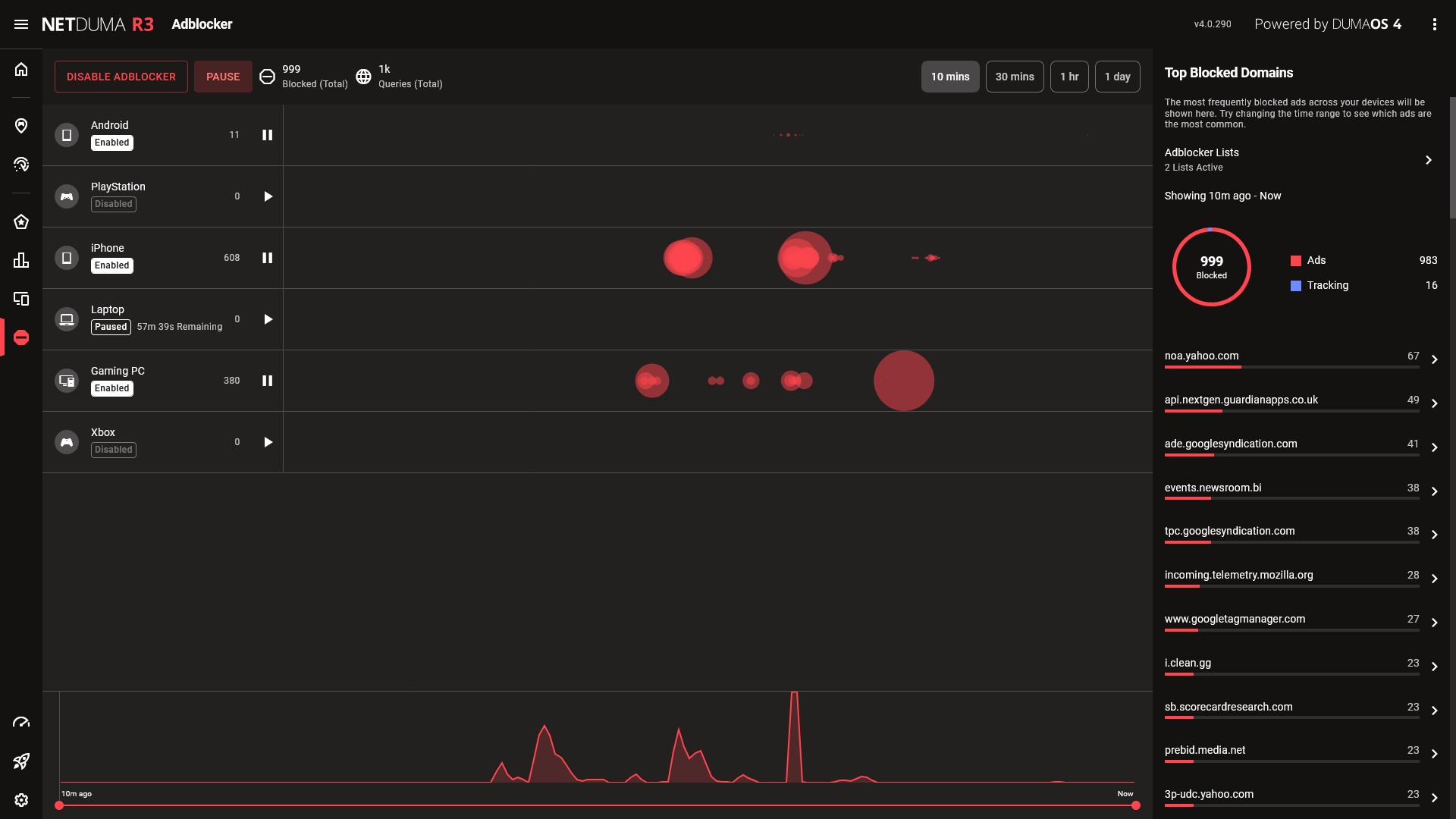Enable adblocking for Xbox device
This screenshot has height=819, width=1456.
[x=268, y=442]
